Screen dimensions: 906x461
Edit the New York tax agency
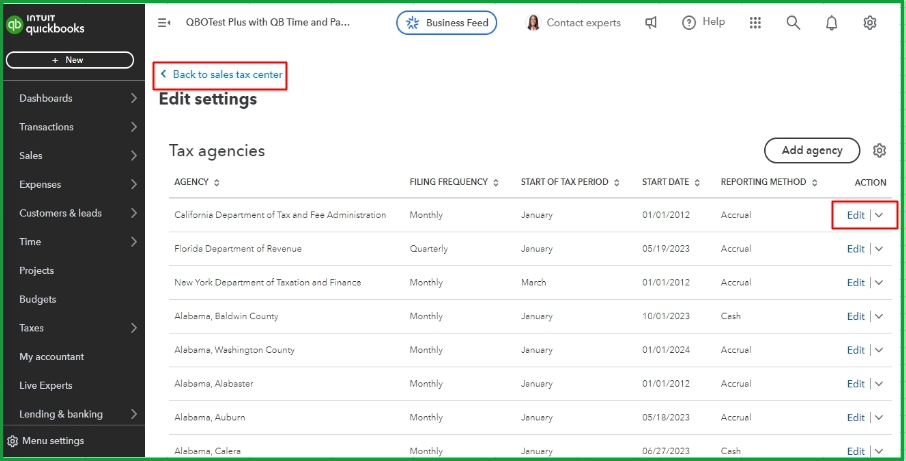coord(855,283)
